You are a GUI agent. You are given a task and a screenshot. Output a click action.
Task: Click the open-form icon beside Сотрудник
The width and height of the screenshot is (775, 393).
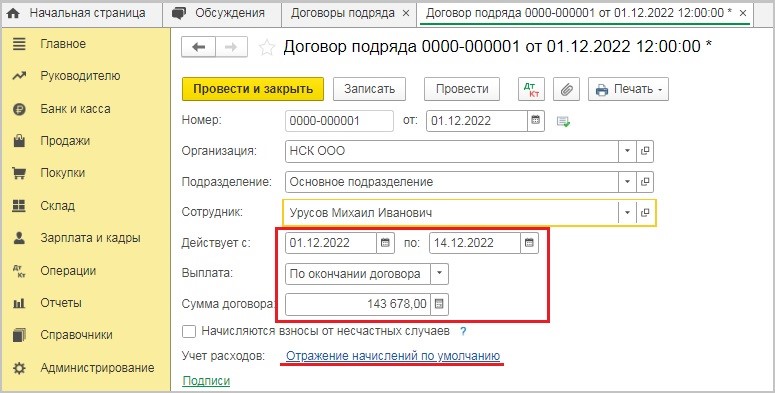click(645, 213)
